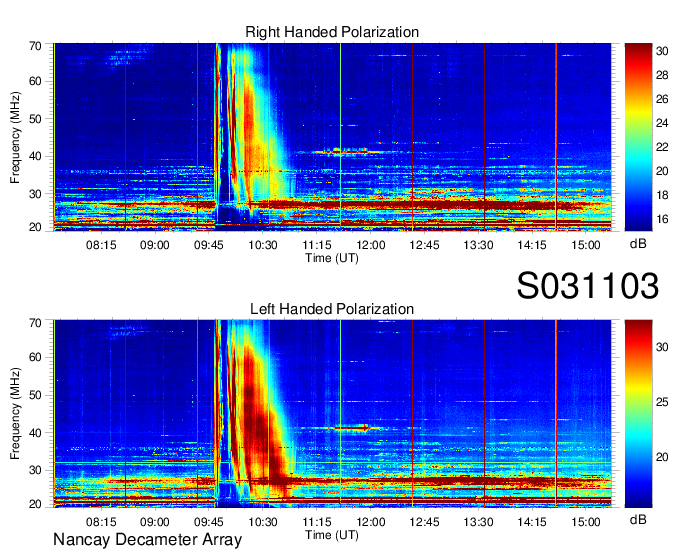Click the 22 value on the Right Handed colorbar
Viewport: 680px width, 552px height.
[x=662, y=147]
